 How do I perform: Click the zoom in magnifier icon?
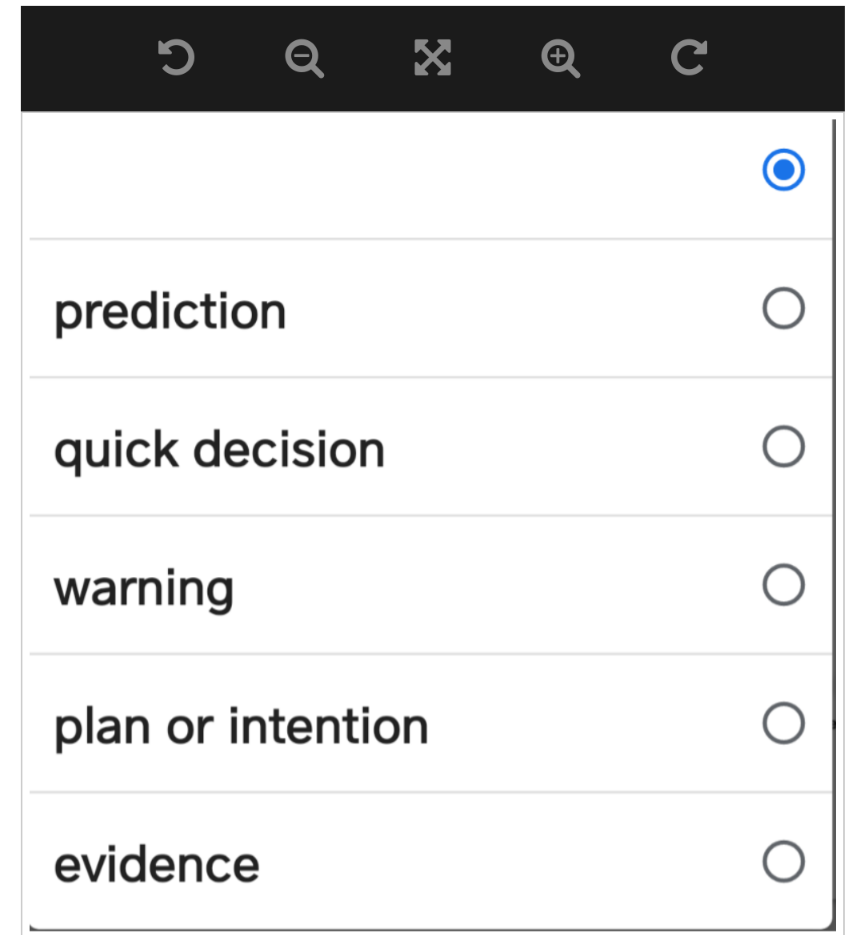click(x=560, y=58)
